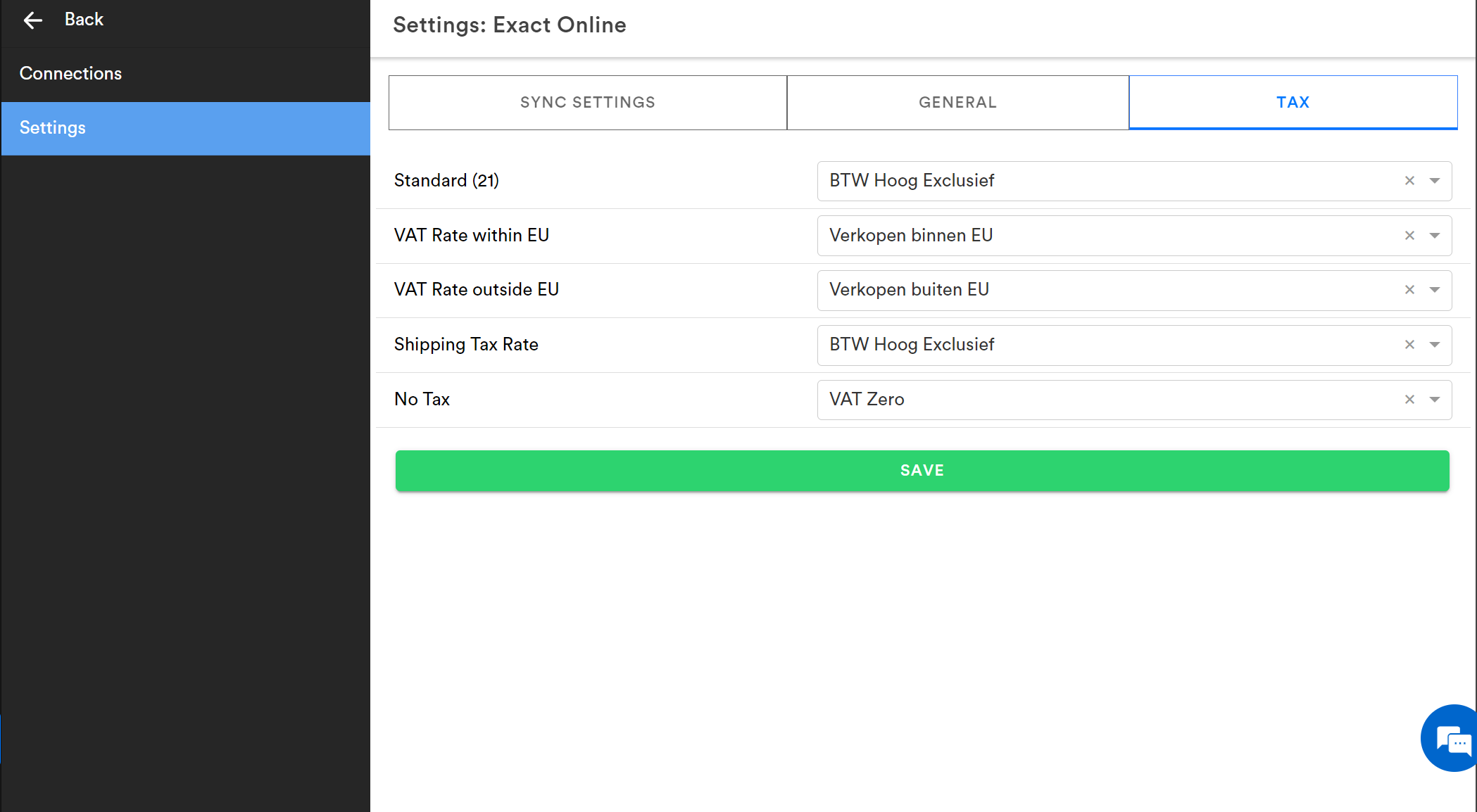The height and width of the screenshot is (812, 1477).
Task: Click the 'No Tax' label
Action: pos(422,399)
